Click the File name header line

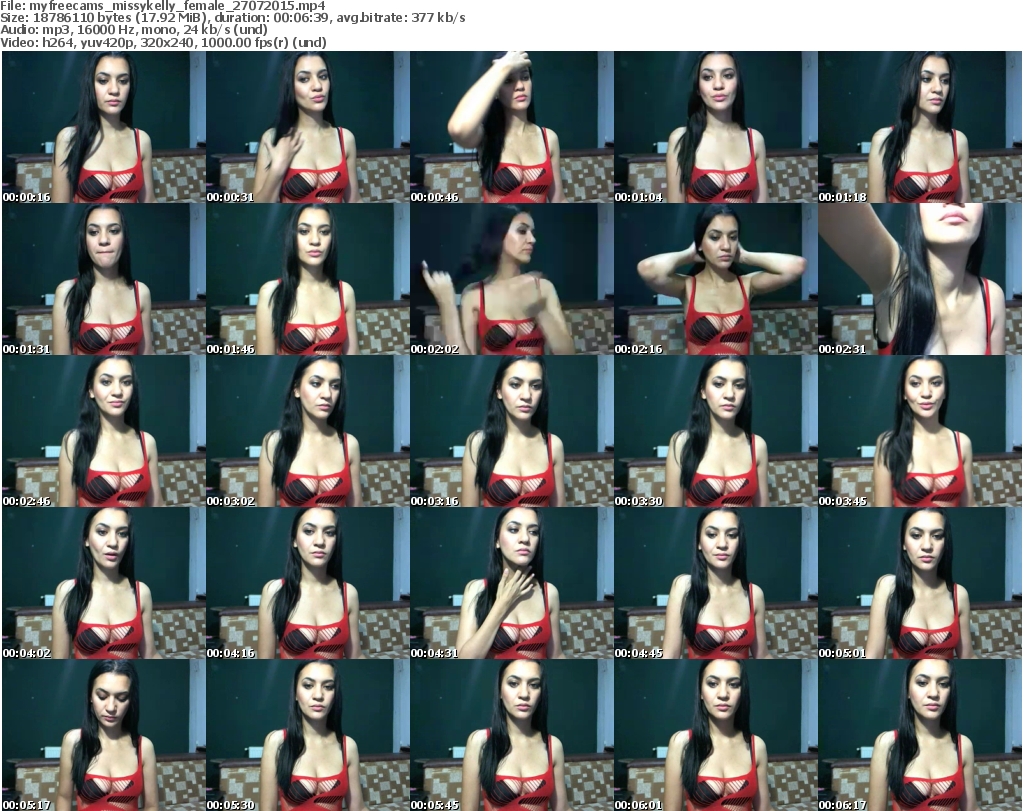(x=163, y=6)
